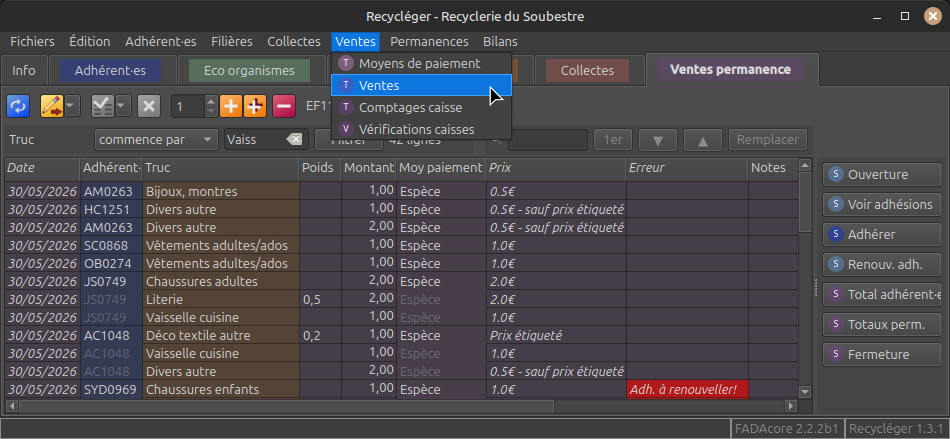
Task: Click the horizontal scrollbar right arrow
Action: point(790,405)
